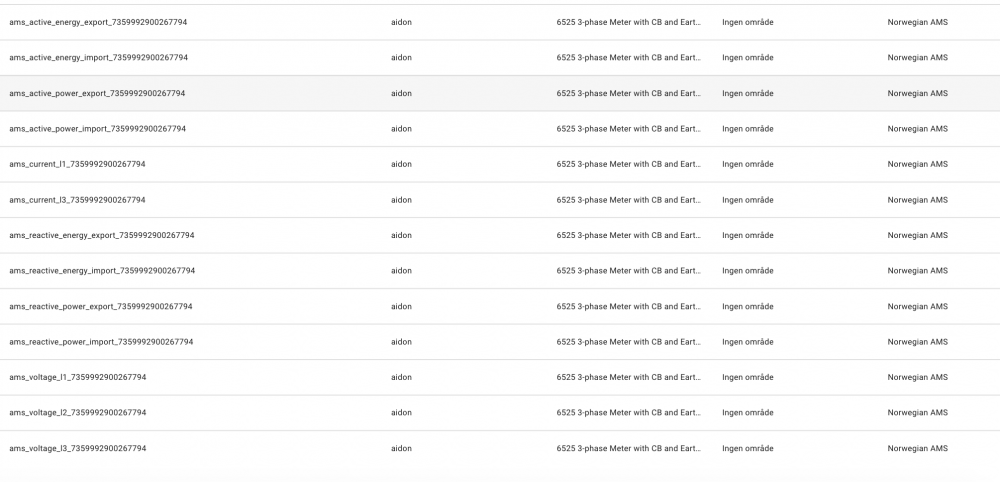The width and height of the screenshot is (1000, 482).
Task: Click 'aidon' in the ams_voltage_l3 row
Action: coord(401,448)
